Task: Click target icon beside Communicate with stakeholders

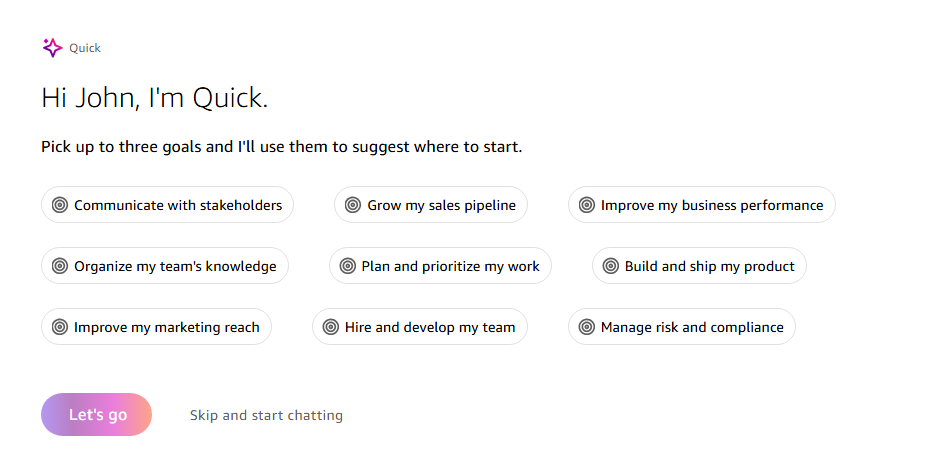Action: [60, 205]
